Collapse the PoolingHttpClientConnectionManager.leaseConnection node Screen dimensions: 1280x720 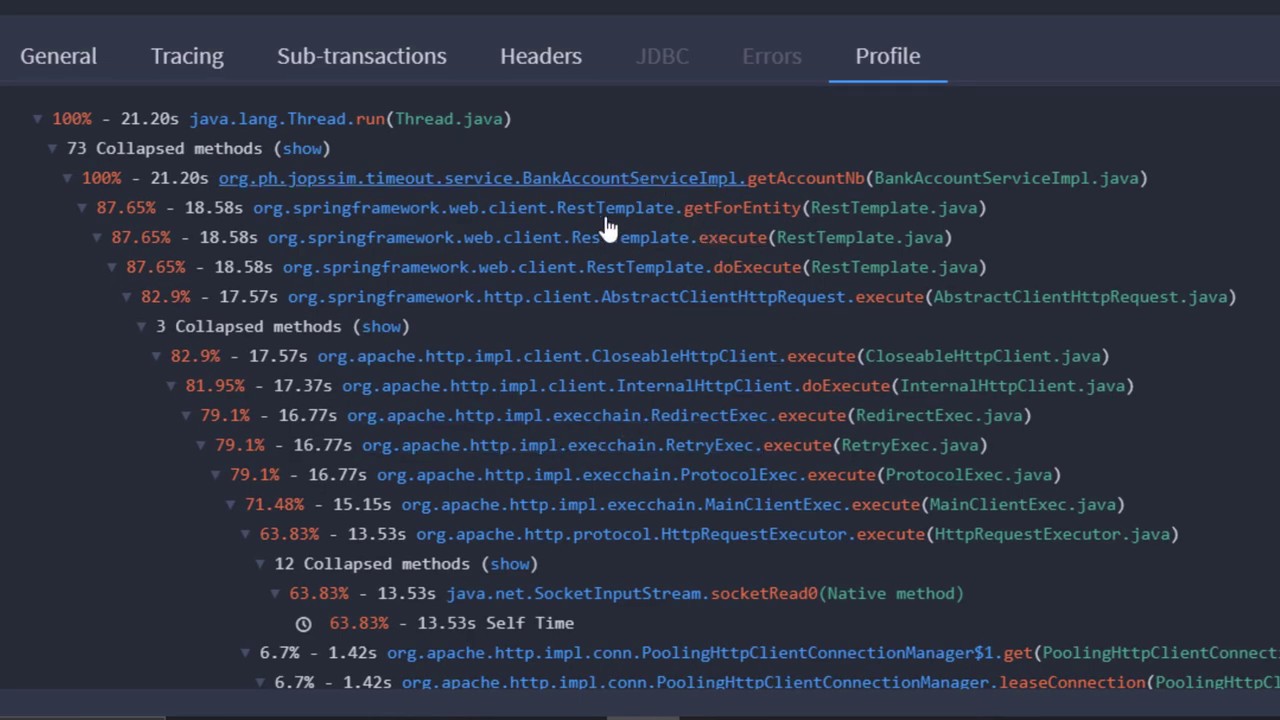260,683
